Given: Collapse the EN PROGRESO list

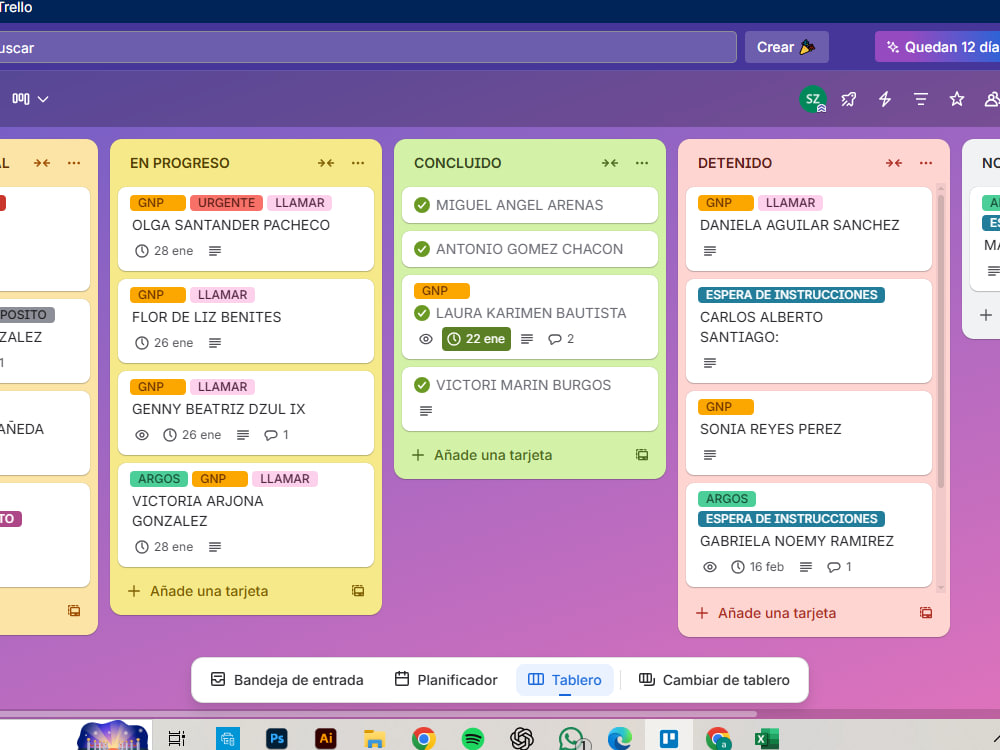Looking at the screenshot, I should coord(326,163).
